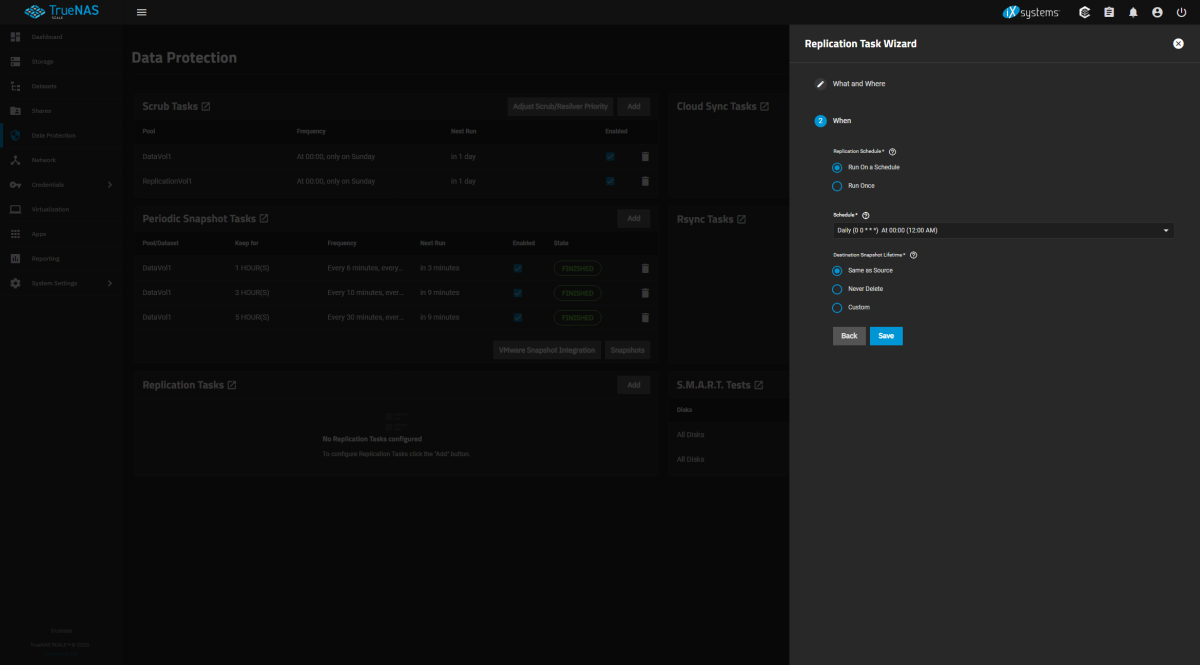The width and height of the screenshot is (1200, 665).
Task: Open Rsync Tasks external link icon
Action: tap(742, 219)
